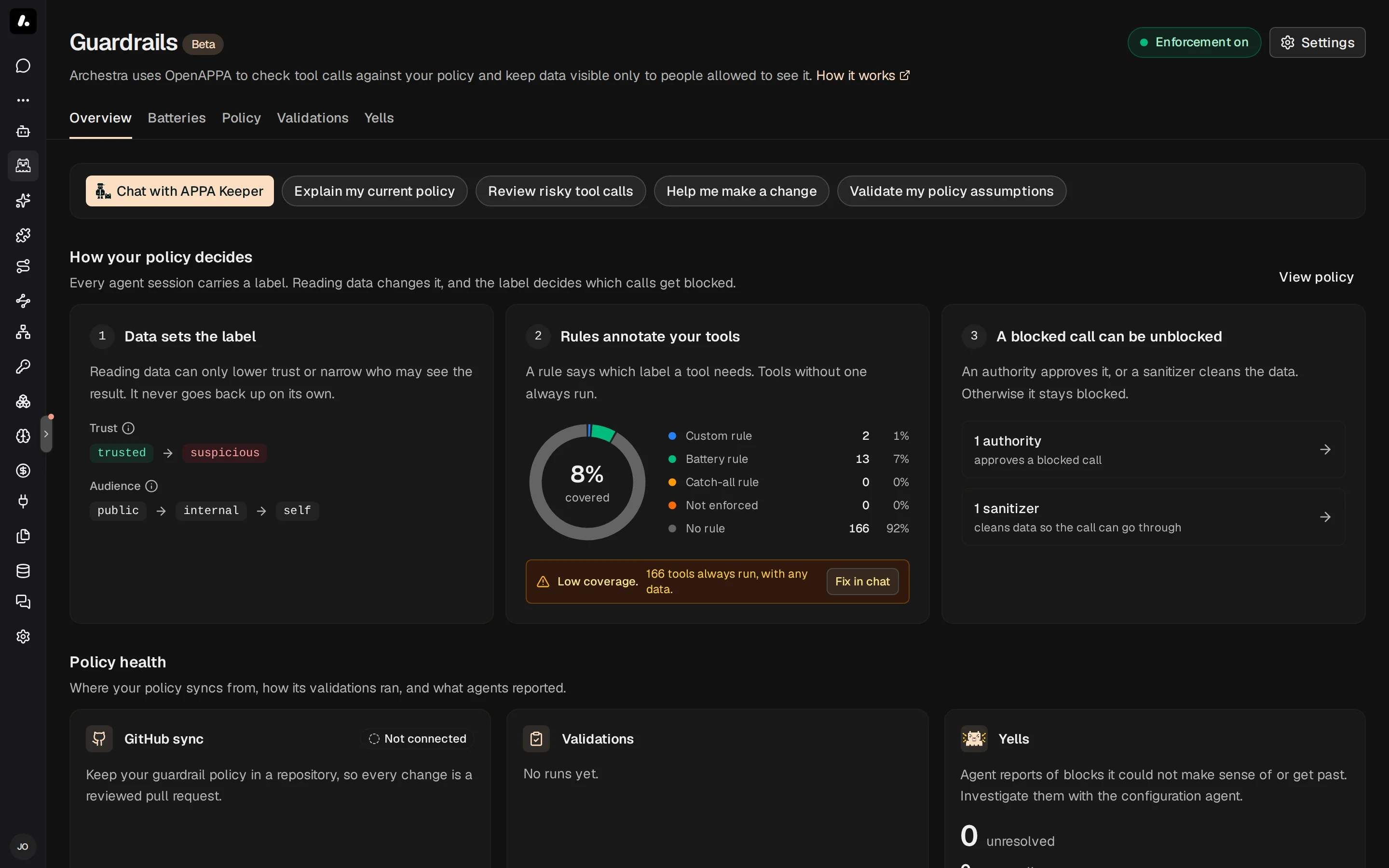The image size is (1389, 868).
Task: Open the database icon in sidebar
Action: (23, 570)
